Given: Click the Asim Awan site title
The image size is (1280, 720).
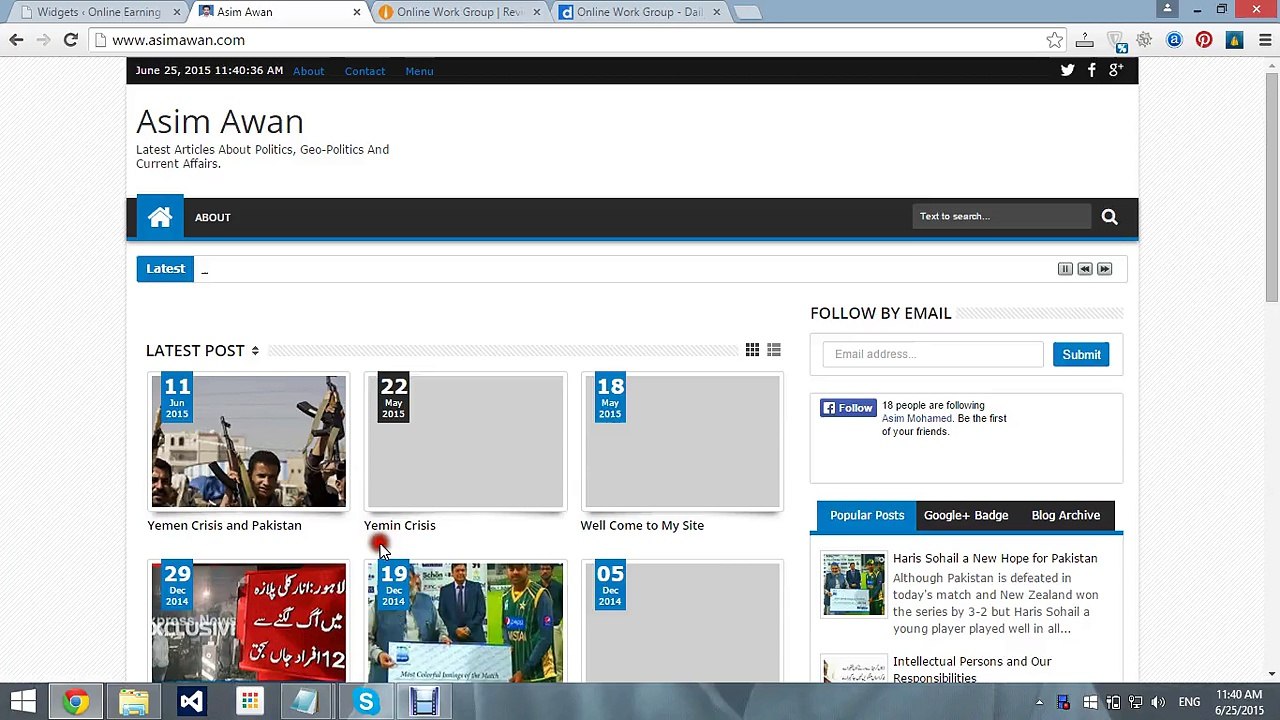Looking at the screenshot, I should tap(220, 121).
